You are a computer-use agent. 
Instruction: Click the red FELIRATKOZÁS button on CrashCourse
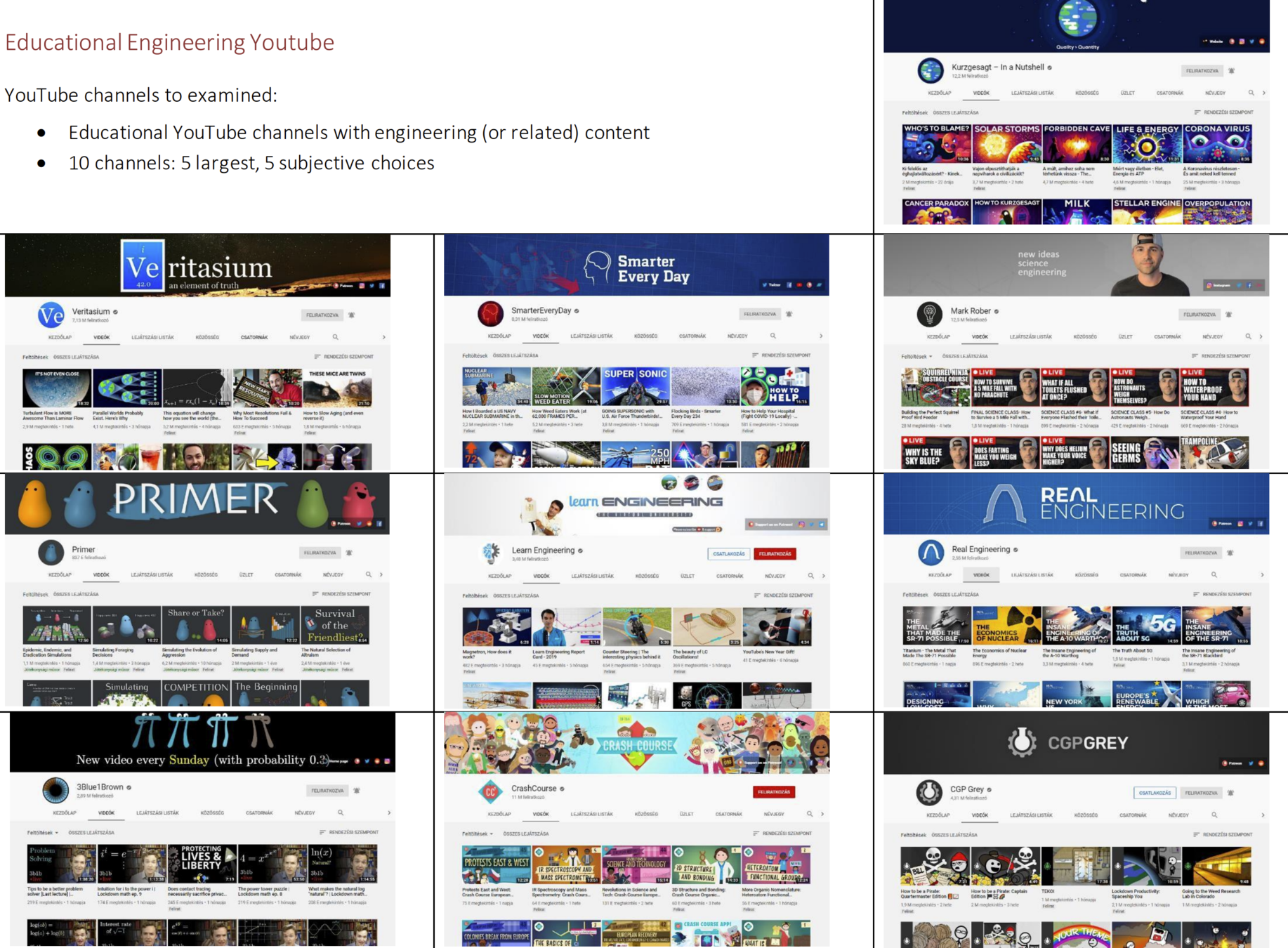tap(774, 792)
